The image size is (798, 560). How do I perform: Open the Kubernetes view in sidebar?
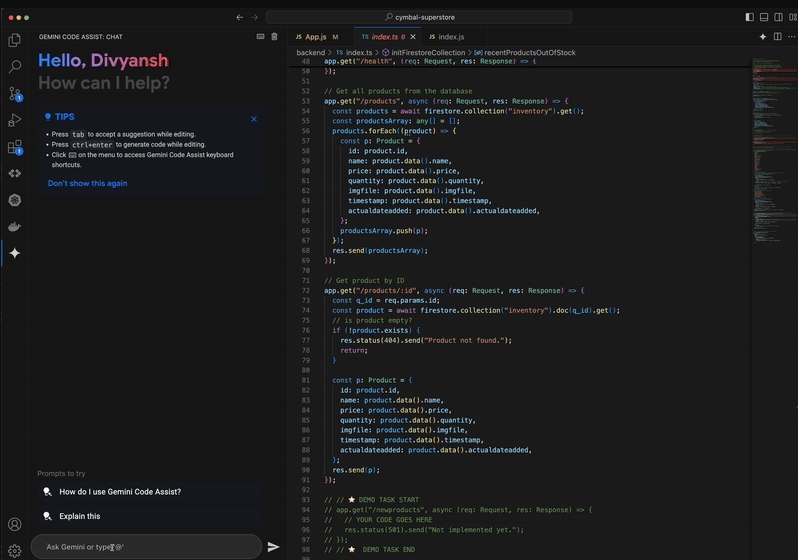tap(15, 200)
